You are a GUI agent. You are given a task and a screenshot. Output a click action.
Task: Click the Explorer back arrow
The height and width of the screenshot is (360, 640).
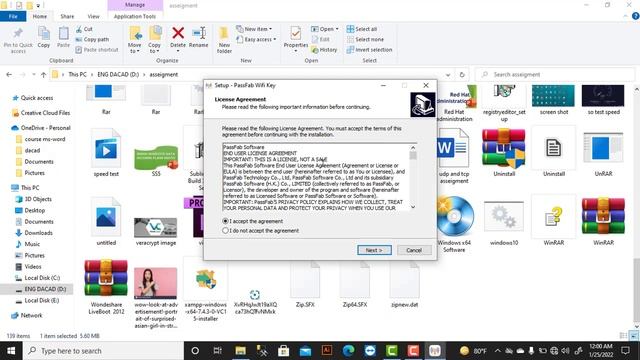click(9, 75)
